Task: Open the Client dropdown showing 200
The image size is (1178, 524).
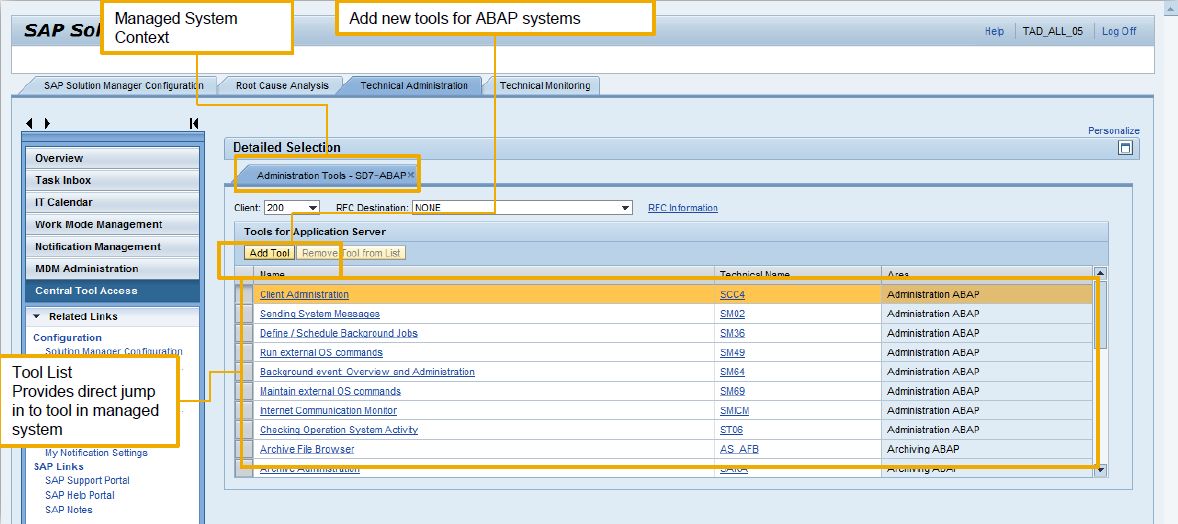Action: click(313, 207)
